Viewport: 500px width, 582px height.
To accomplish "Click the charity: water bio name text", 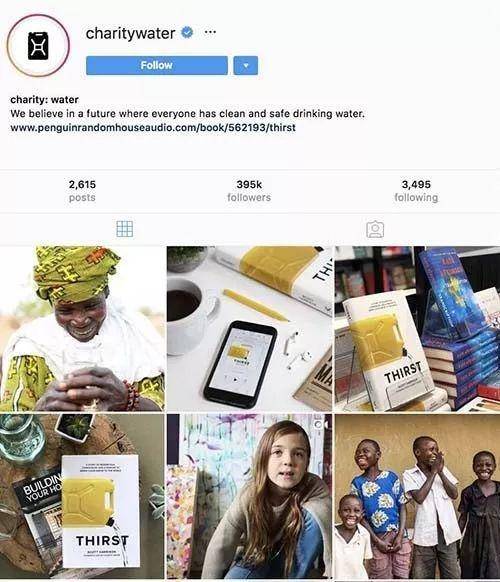I will 44,99.
